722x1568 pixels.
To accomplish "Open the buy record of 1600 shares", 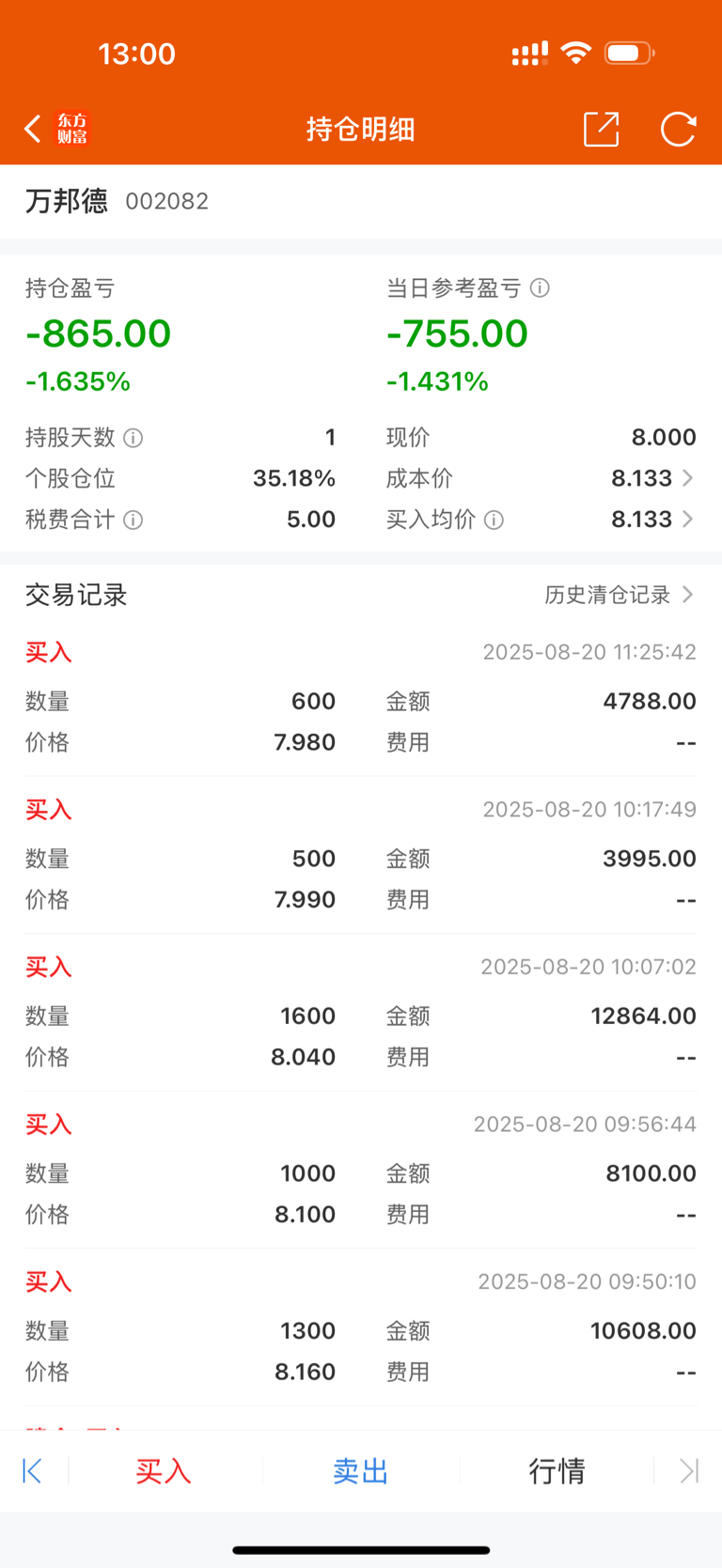I will (361, 1013).
